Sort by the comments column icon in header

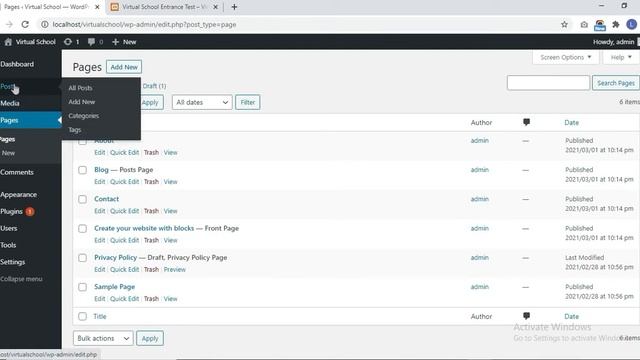pyautogui.click(x=527, y=122)
